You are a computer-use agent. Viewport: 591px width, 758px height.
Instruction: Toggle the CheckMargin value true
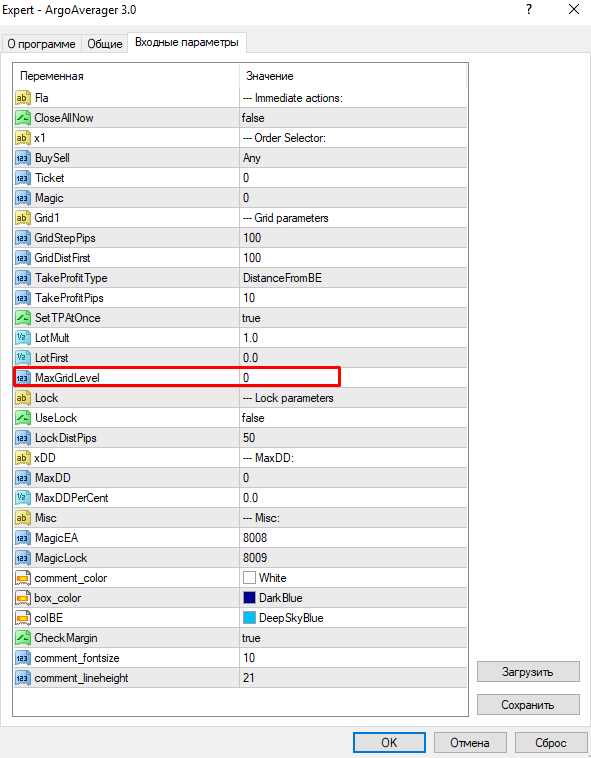click(353, 638)
